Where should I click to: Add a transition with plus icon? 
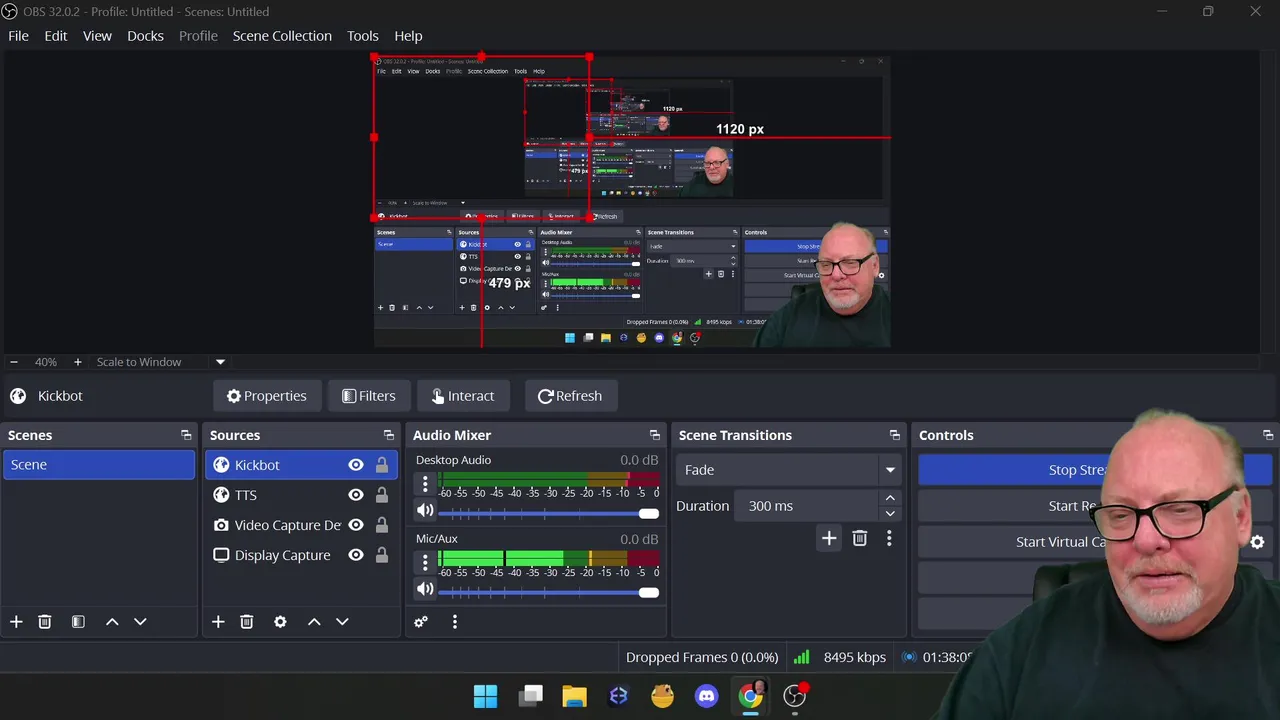click(x=829, y=538)
